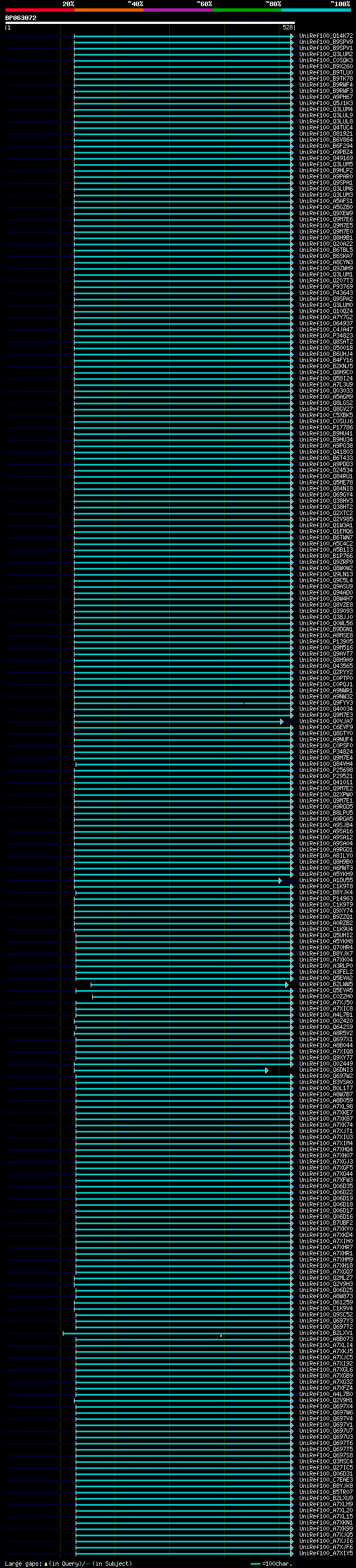Image resolution: width=356 pixels, height=1568 pixels.
Task: Open hit UniRef100_B9SPV9
Action: point(326,42)
